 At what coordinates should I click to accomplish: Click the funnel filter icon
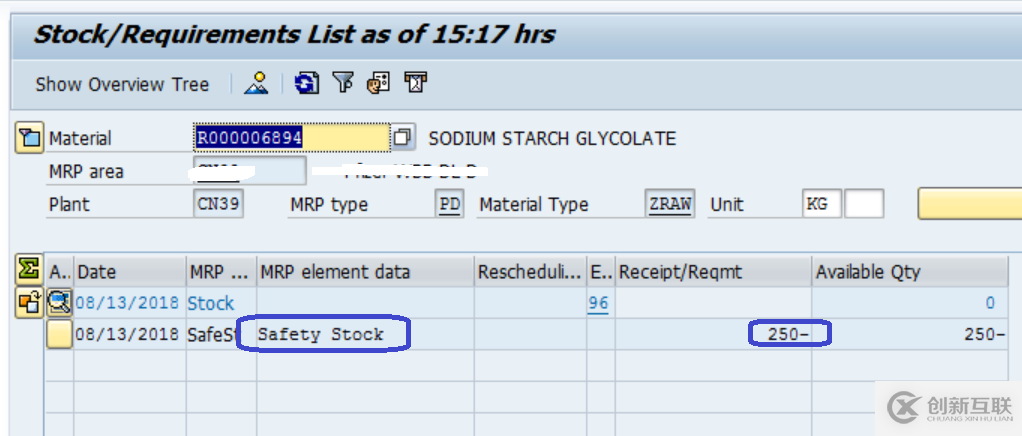point(343,83)
